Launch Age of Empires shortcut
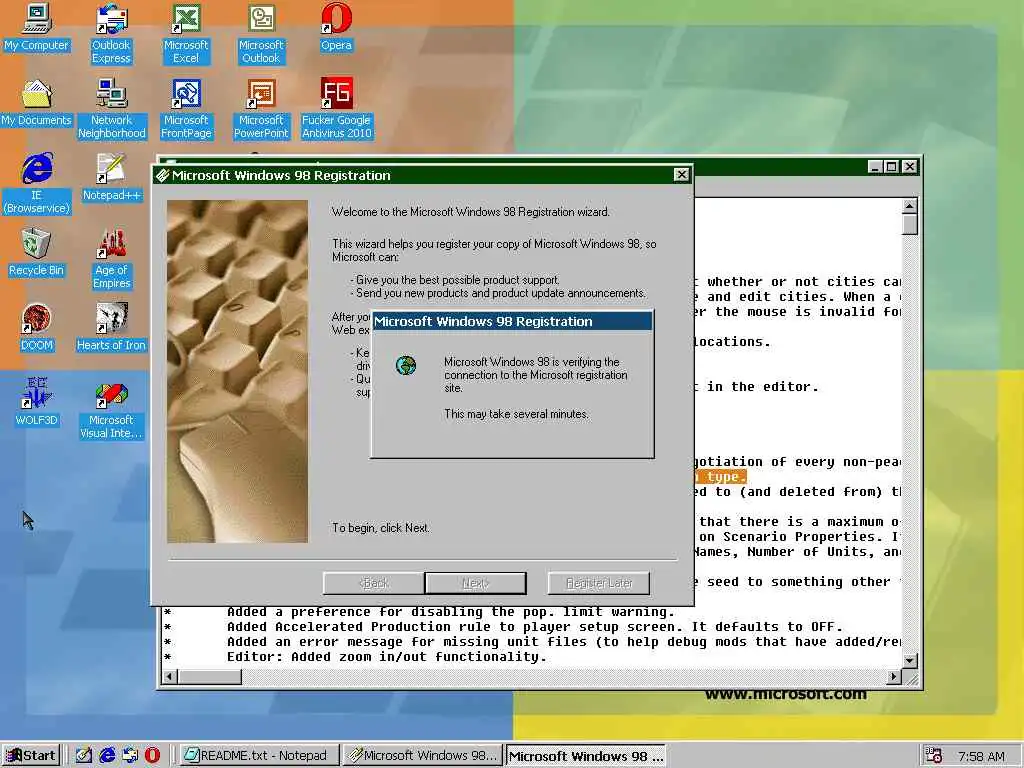This screenshot has width=1024, height=768. [x=112, y=259]
